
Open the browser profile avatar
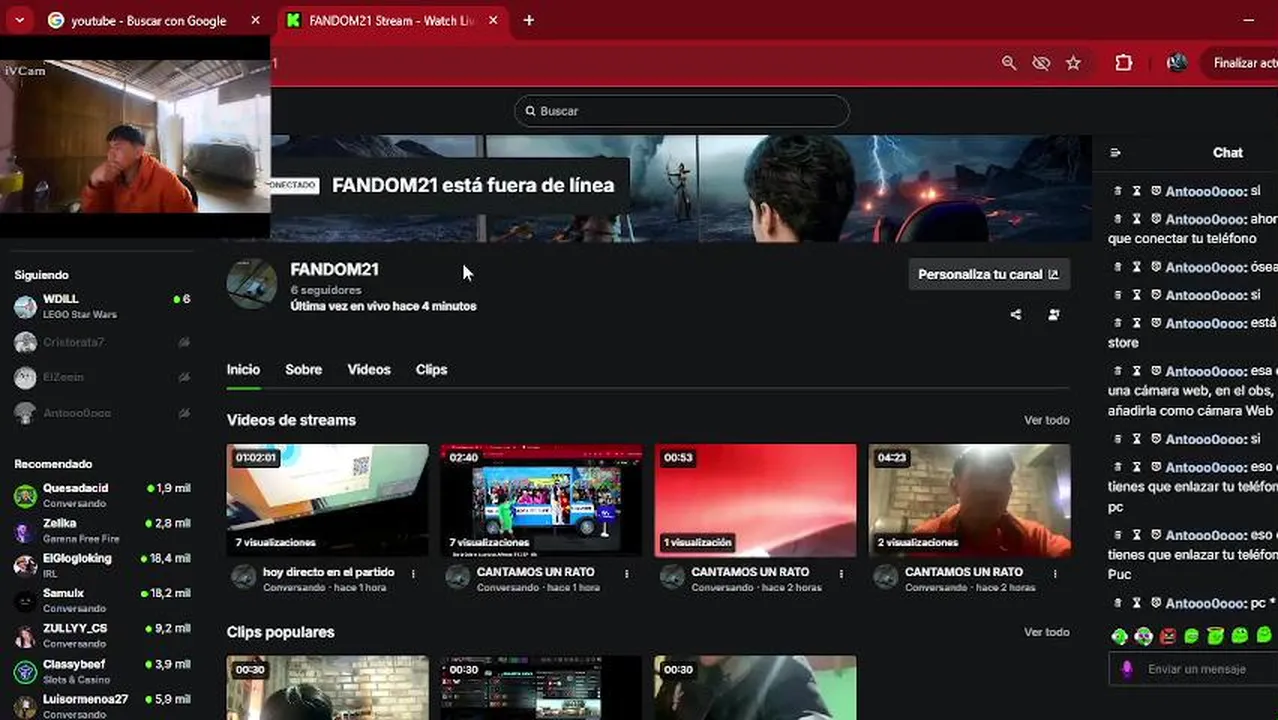pyautogui.click(x=1177, y=63)
